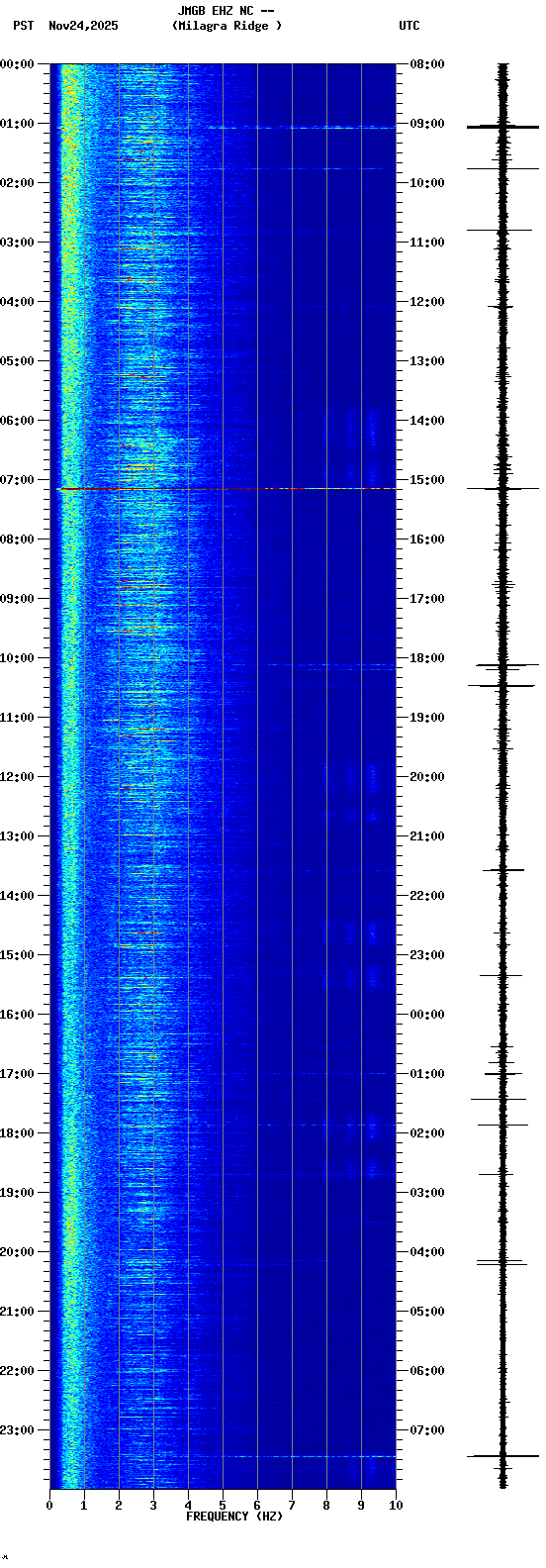The width and height of the screenshot is (546, 1568).
Task: Click the UTC time label '19:00'
Action: coord(427,718)
